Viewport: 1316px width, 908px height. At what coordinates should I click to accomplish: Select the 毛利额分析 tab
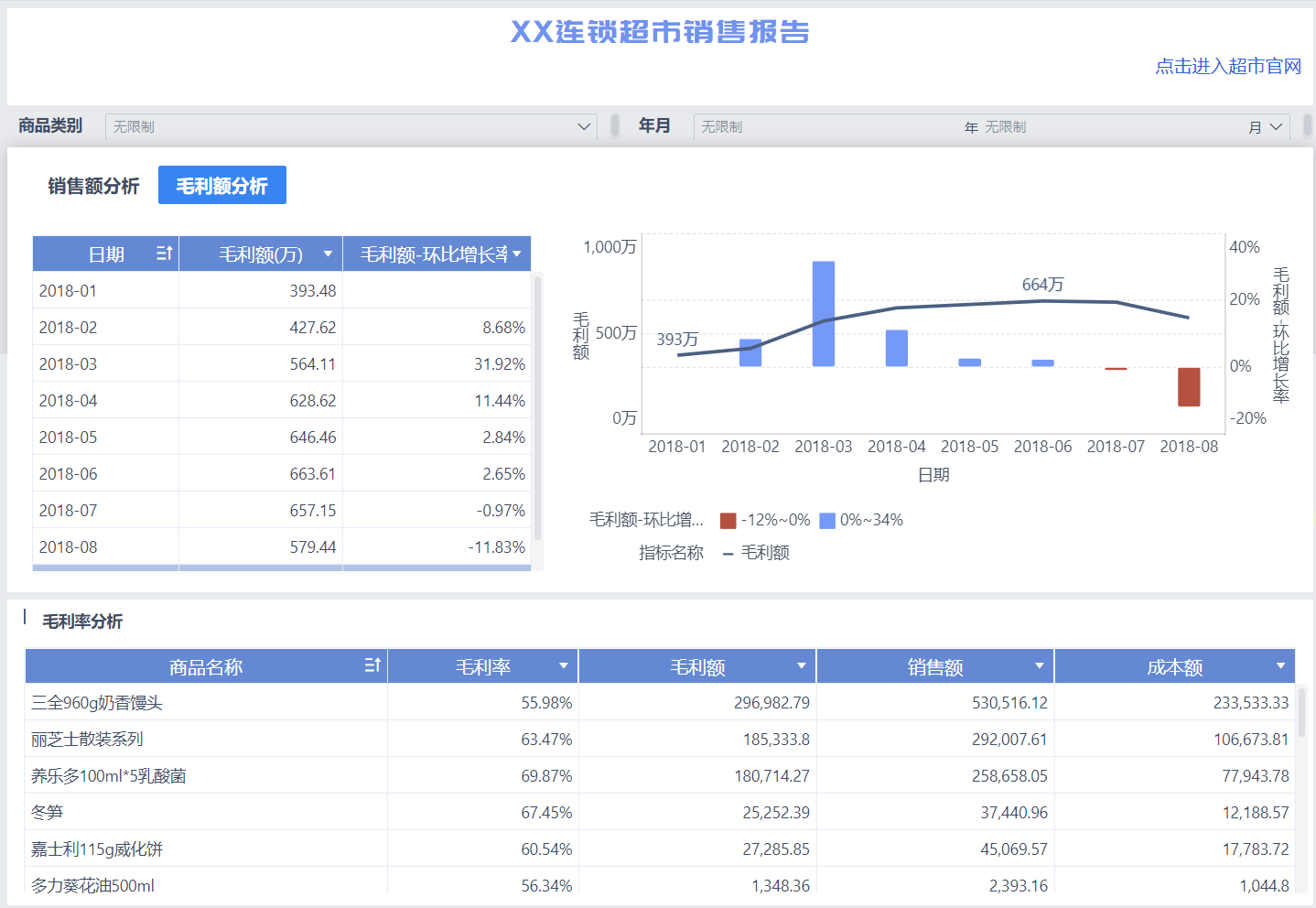[x=222, y=185]
